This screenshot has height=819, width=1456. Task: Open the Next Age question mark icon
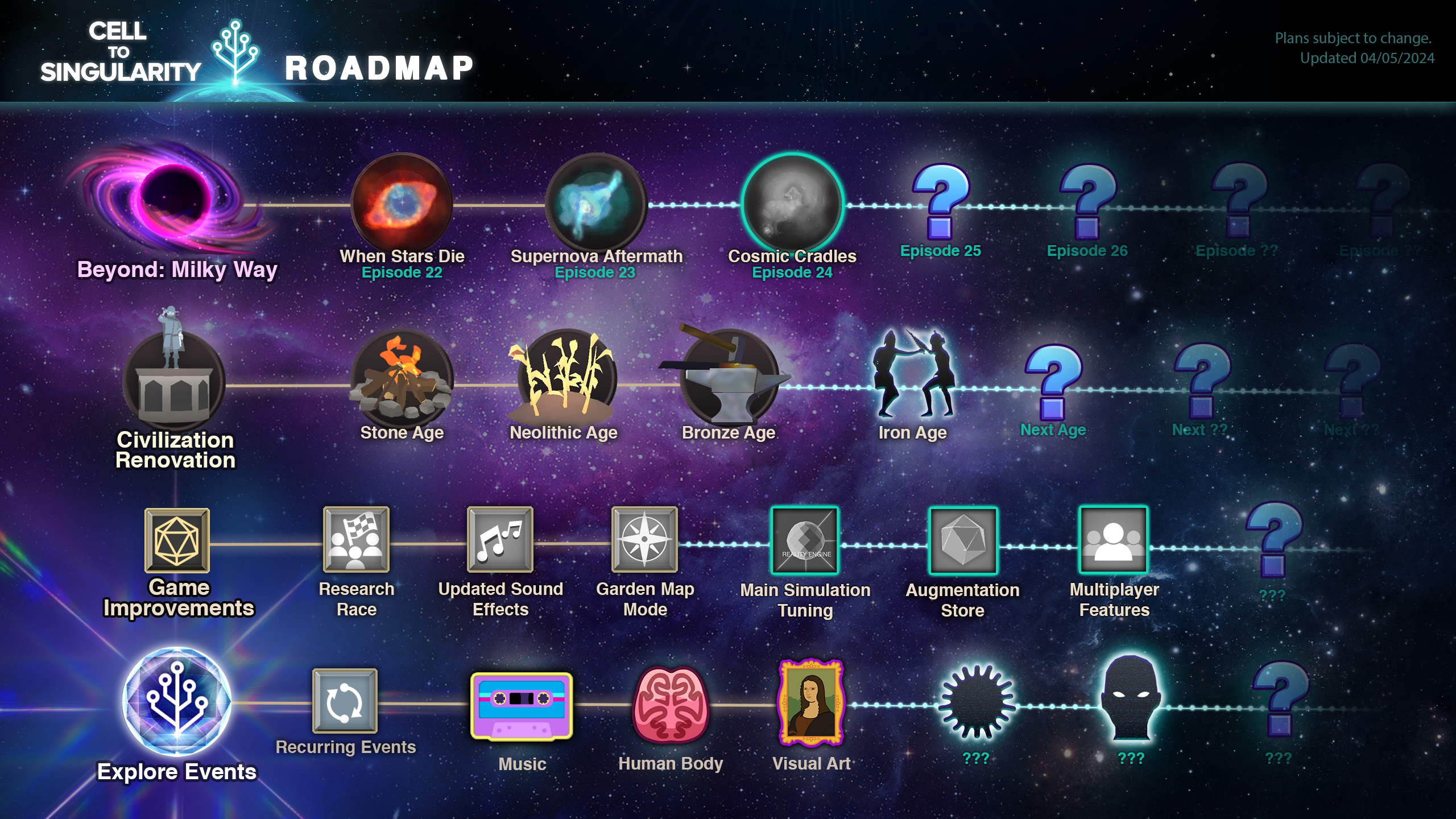click(x=1053, y=382)
